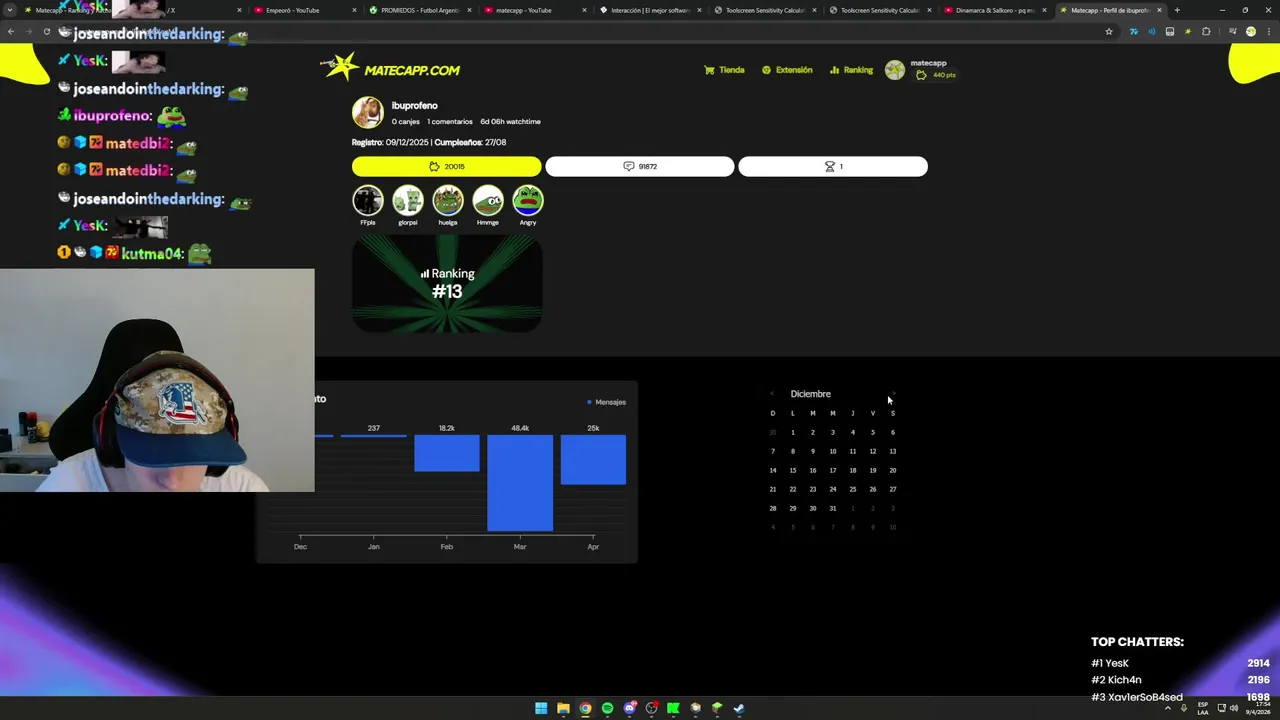Click the Mar bar showing 48.4k
Viewport: 1280px width, 720px height.
click(520, 483)
